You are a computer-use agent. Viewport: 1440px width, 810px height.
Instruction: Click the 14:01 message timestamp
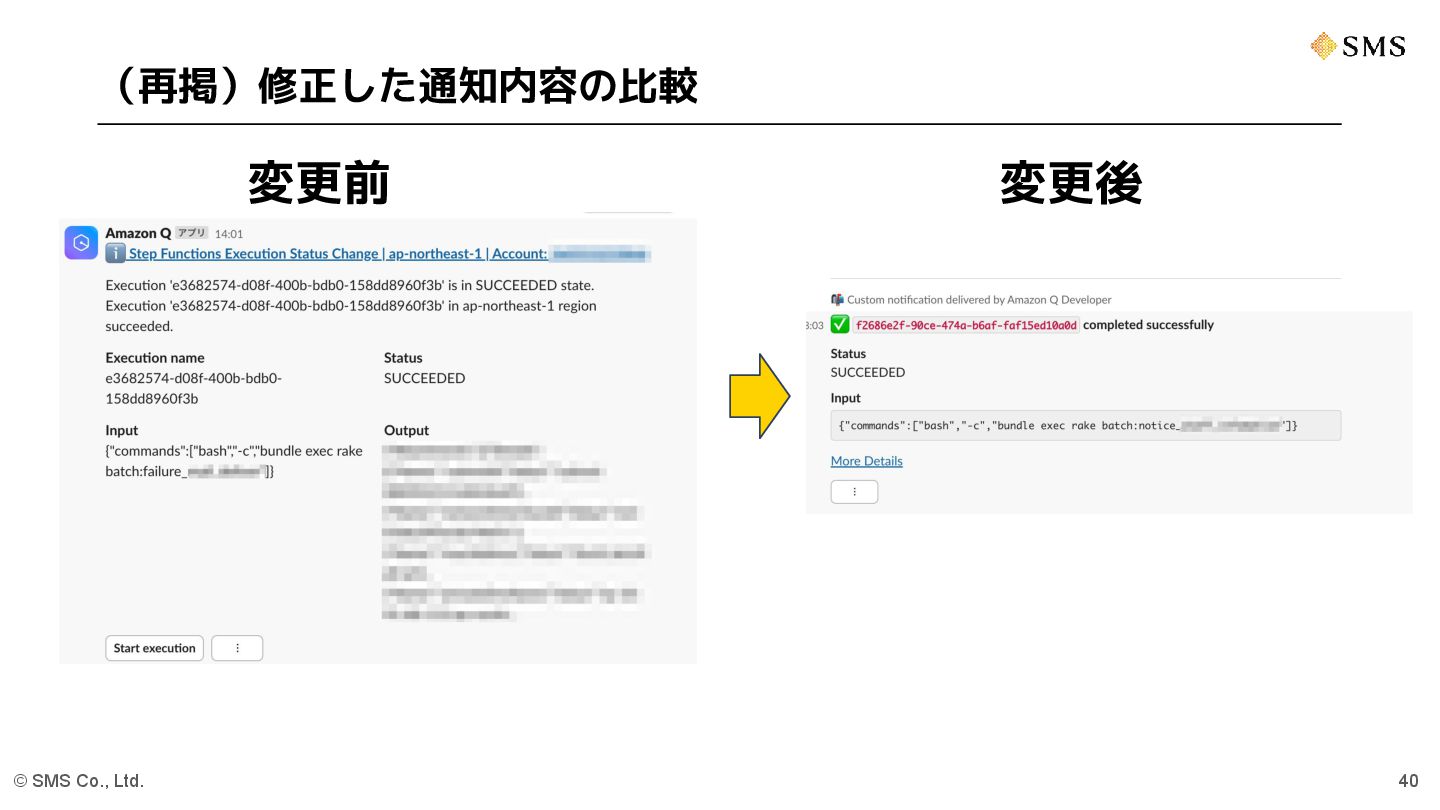click(229, 234)
